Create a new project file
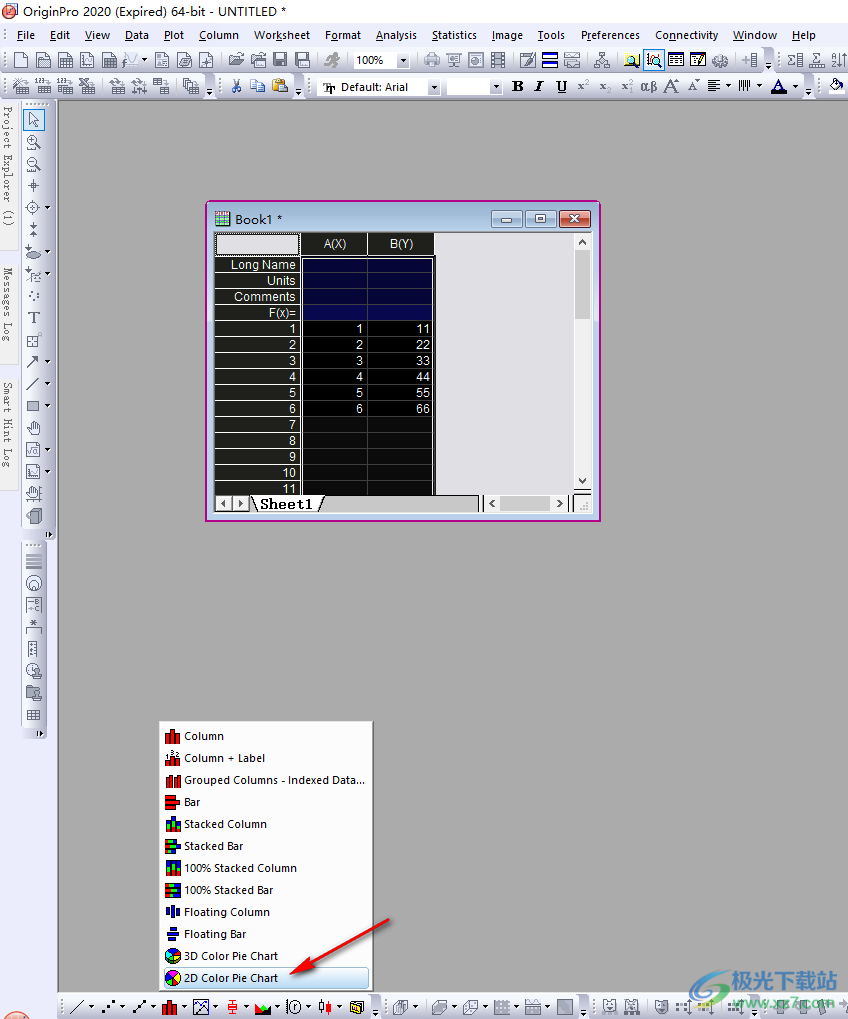 point(21,60)
